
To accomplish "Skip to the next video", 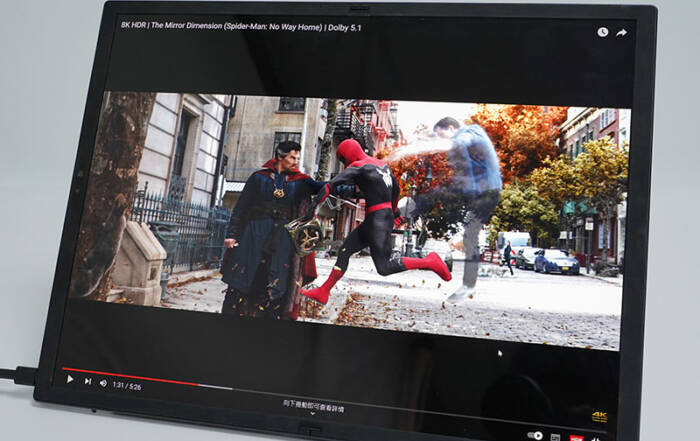I will pos(88,381).
